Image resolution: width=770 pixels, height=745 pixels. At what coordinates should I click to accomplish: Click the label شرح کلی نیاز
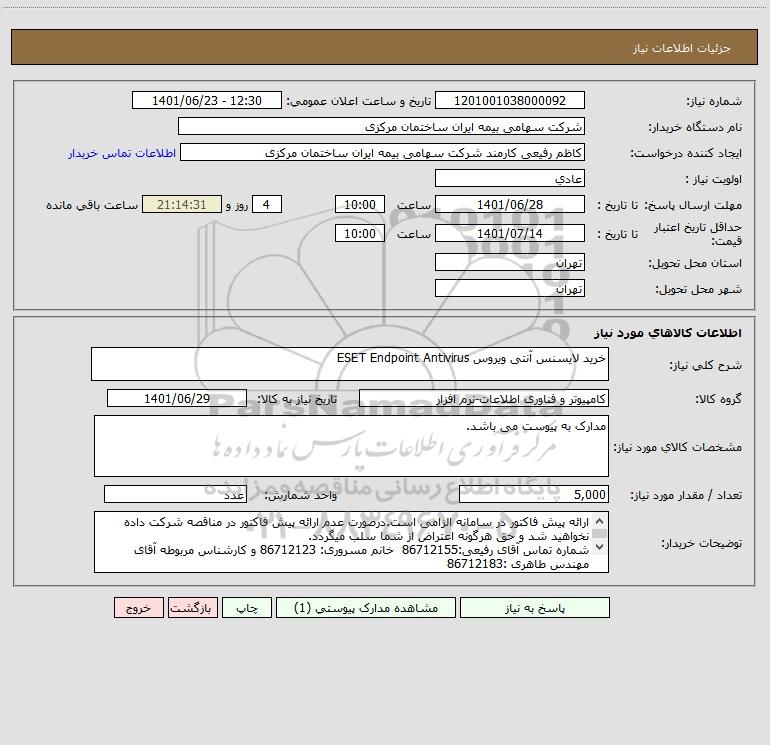pos(706,365)
